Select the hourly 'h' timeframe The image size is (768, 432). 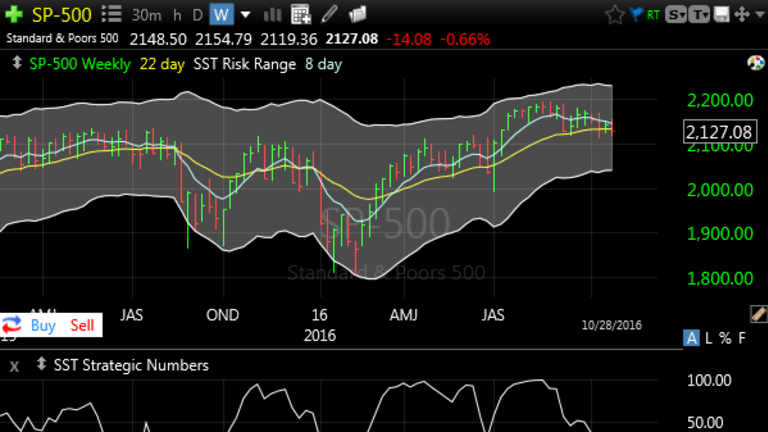click(177, 15)
